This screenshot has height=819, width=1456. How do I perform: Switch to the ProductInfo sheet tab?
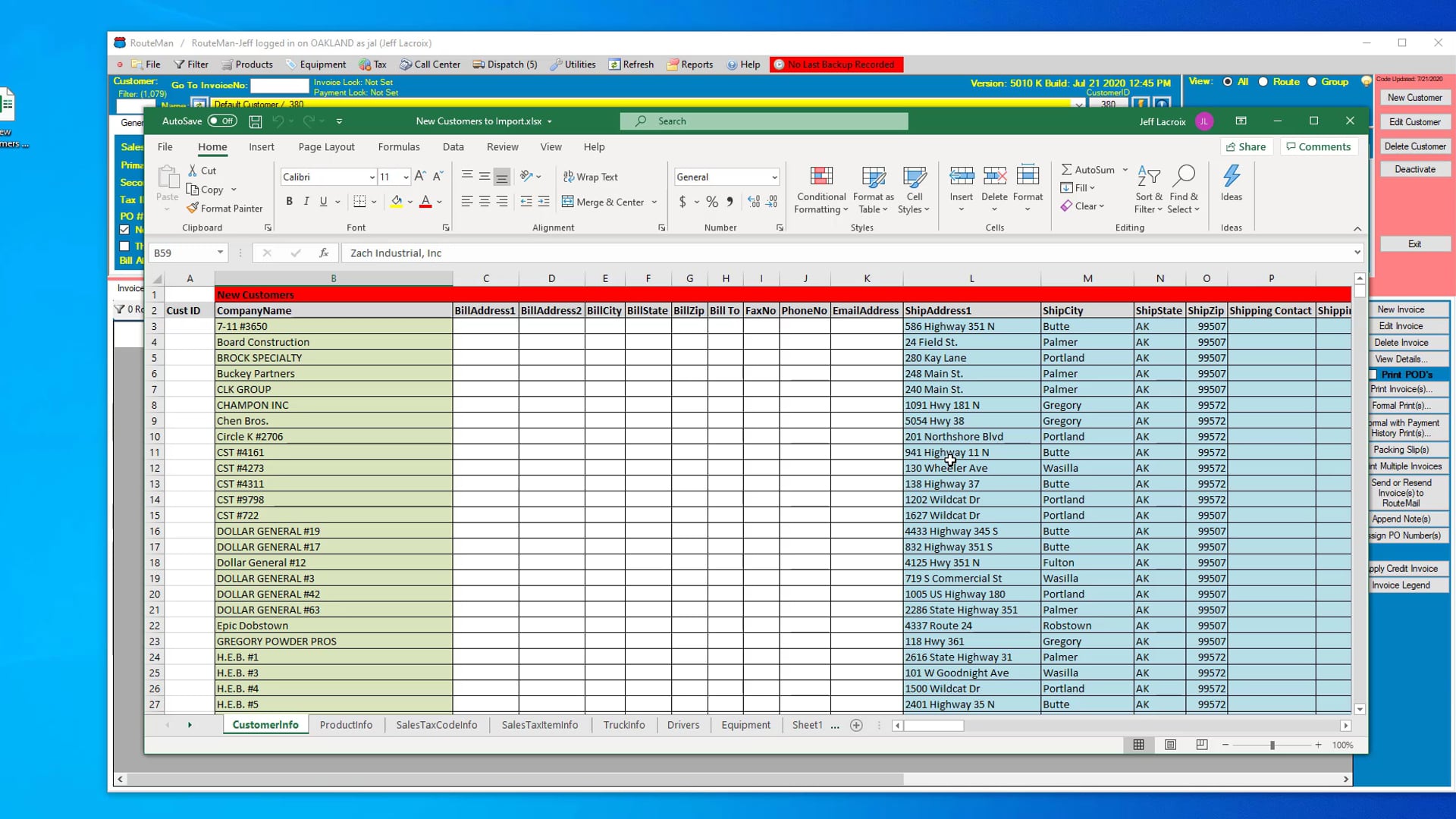click(346, 725)
